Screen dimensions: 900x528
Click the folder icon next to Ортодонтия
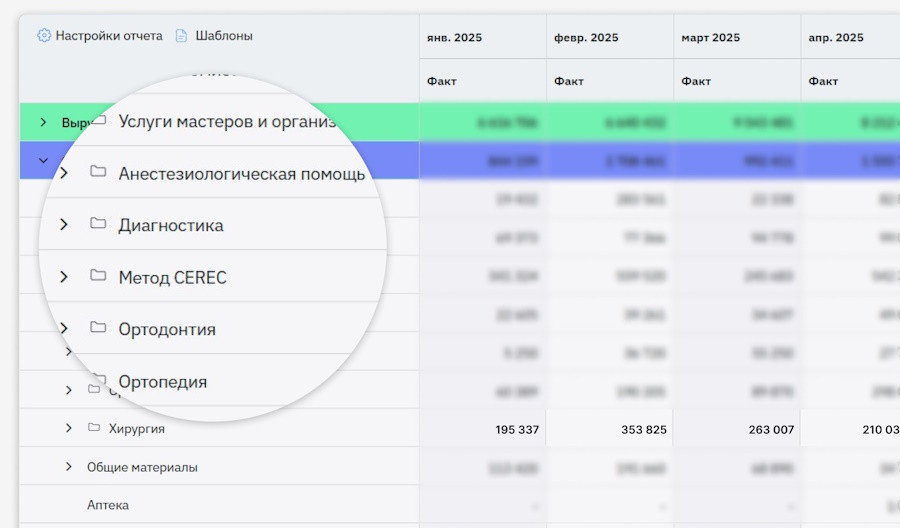point(98,328)
